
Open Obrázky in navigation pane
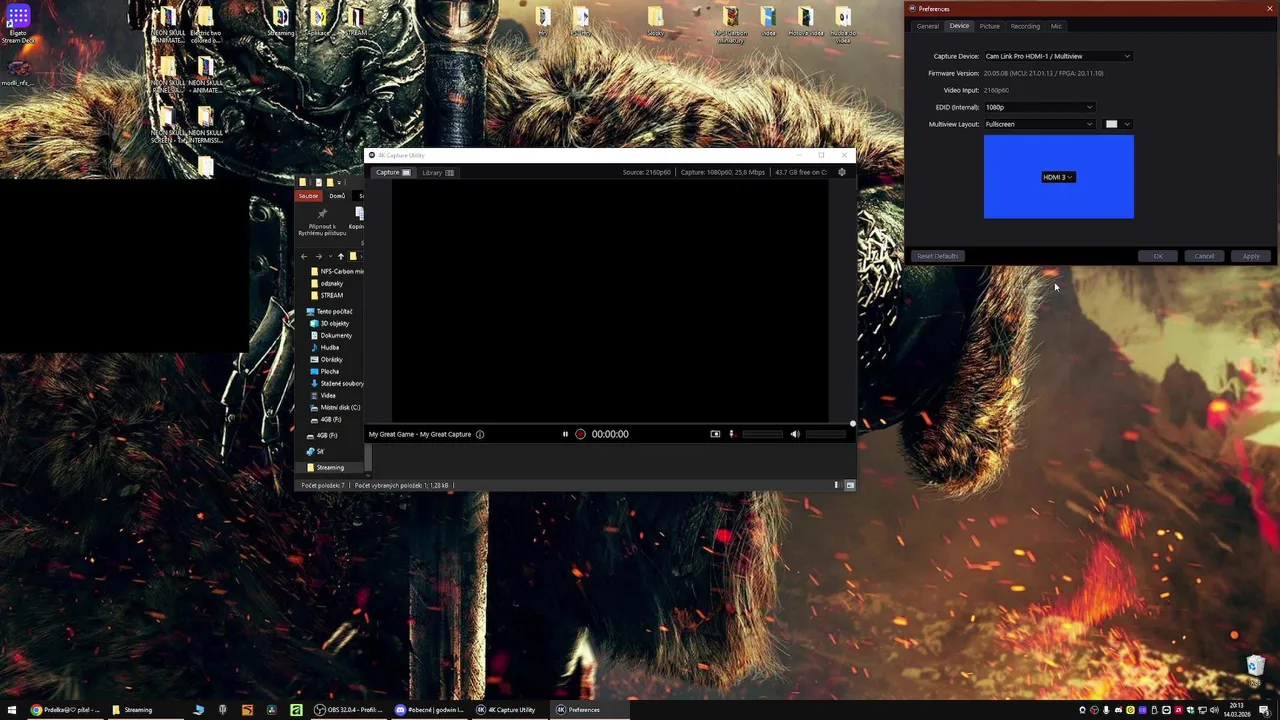[326, 359]
